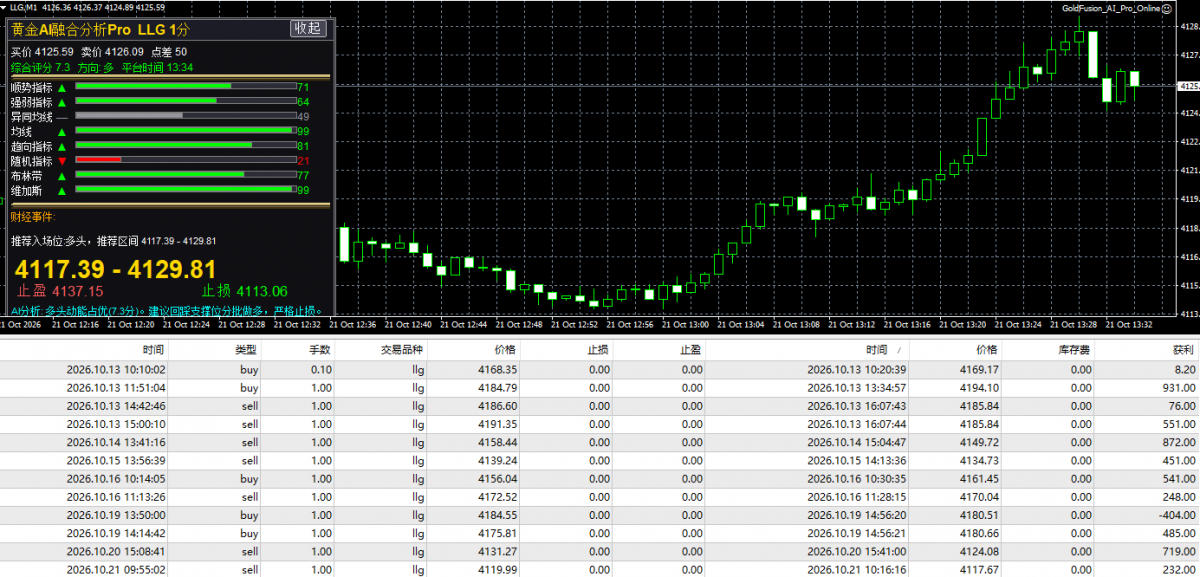Click the current price marker on the price axis
Viewport: 1200px width, 577px height.
[x=1191, y=86]
